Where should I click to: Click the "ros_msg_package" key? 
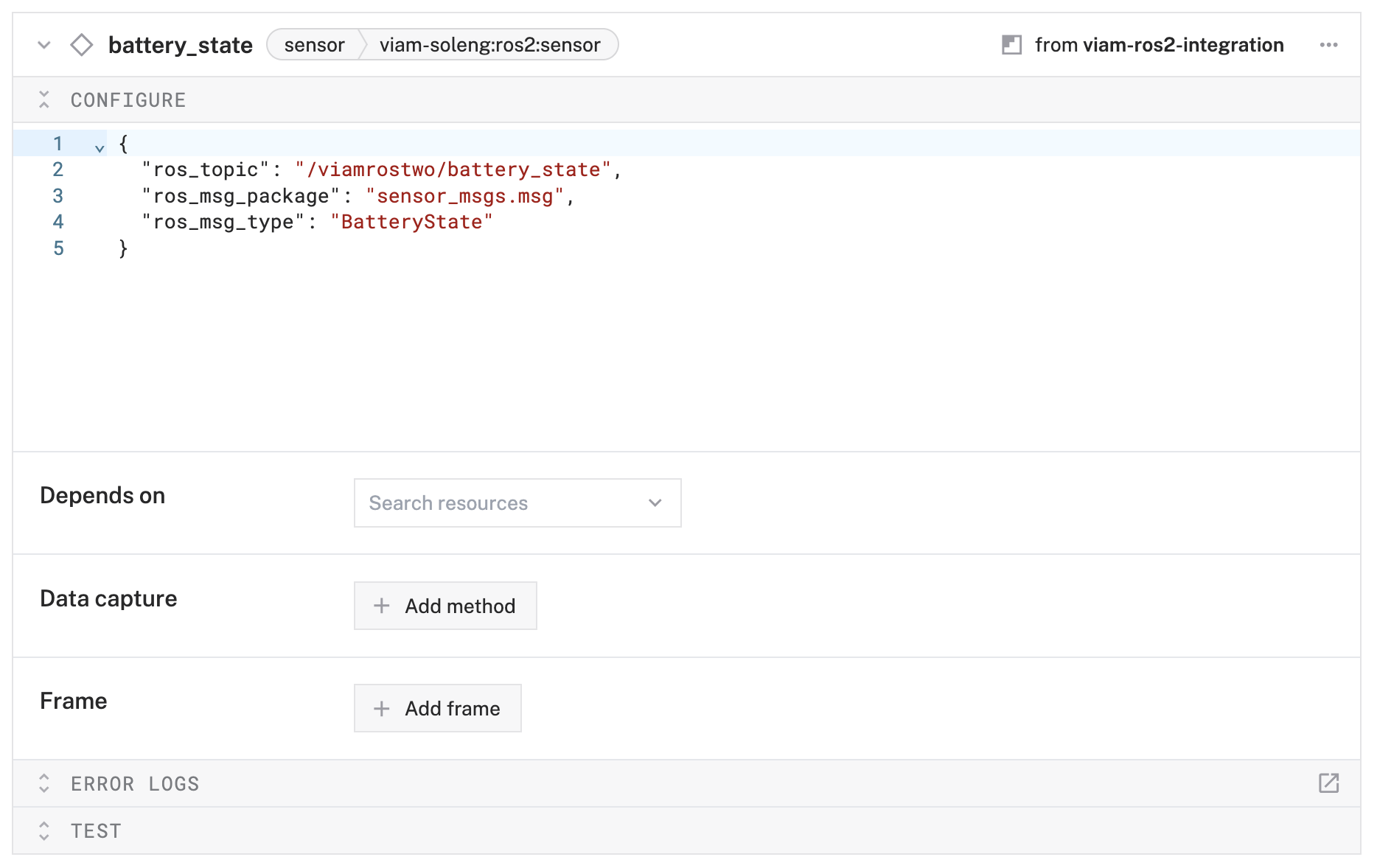tap(241, 196)
